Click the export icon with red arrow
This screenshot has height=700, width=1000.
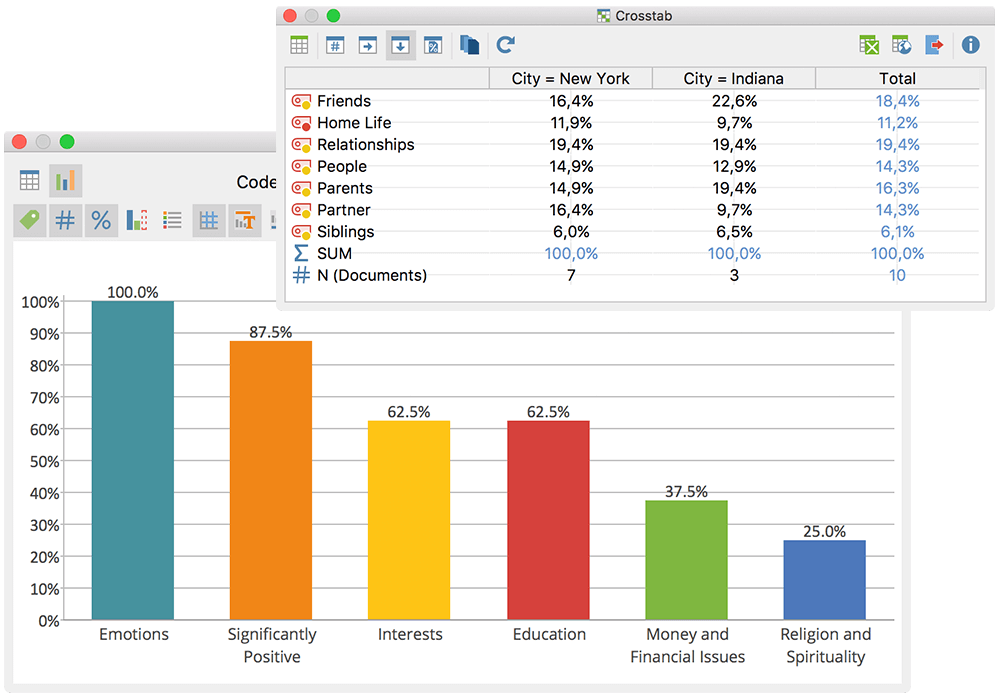coord(934,45)
